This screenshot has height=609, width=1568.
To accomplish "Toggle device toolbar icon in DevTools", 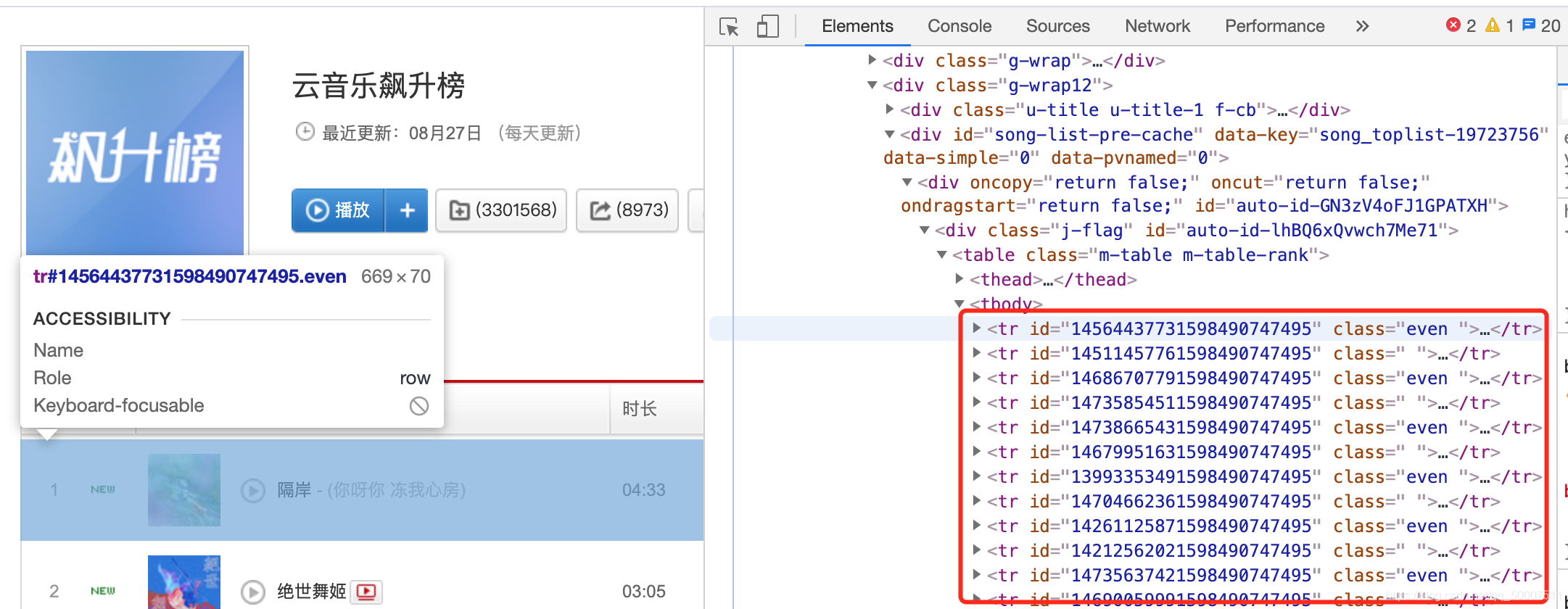I will pos(767,27).
